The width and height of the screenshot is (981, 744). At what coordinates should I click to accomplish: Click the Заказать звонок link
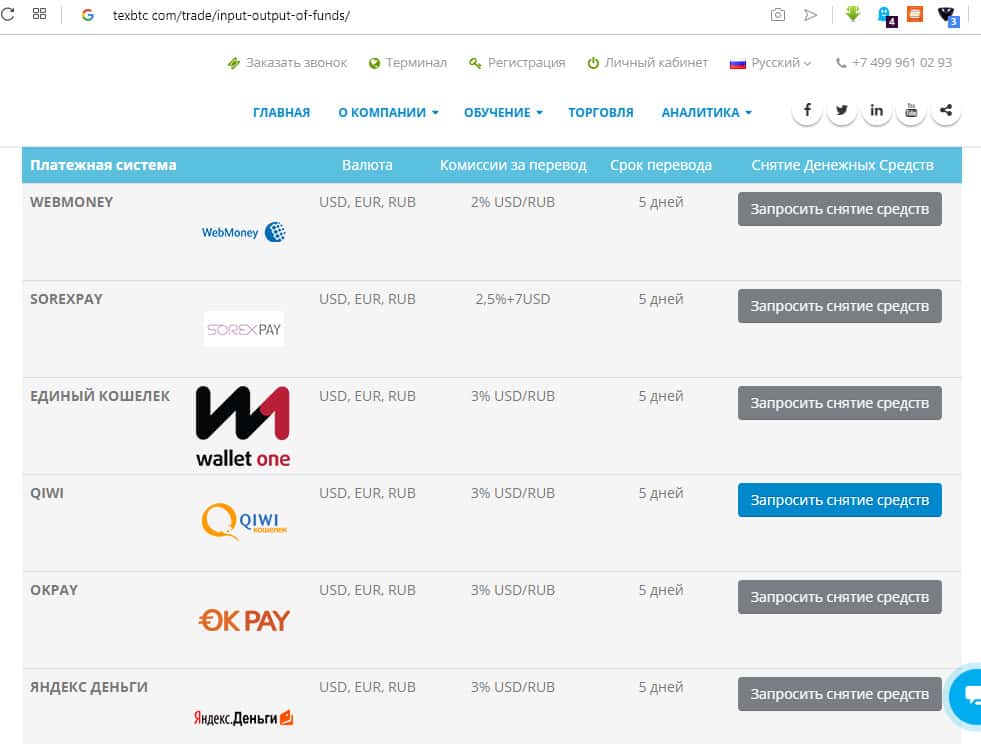(x=296, y=63)
